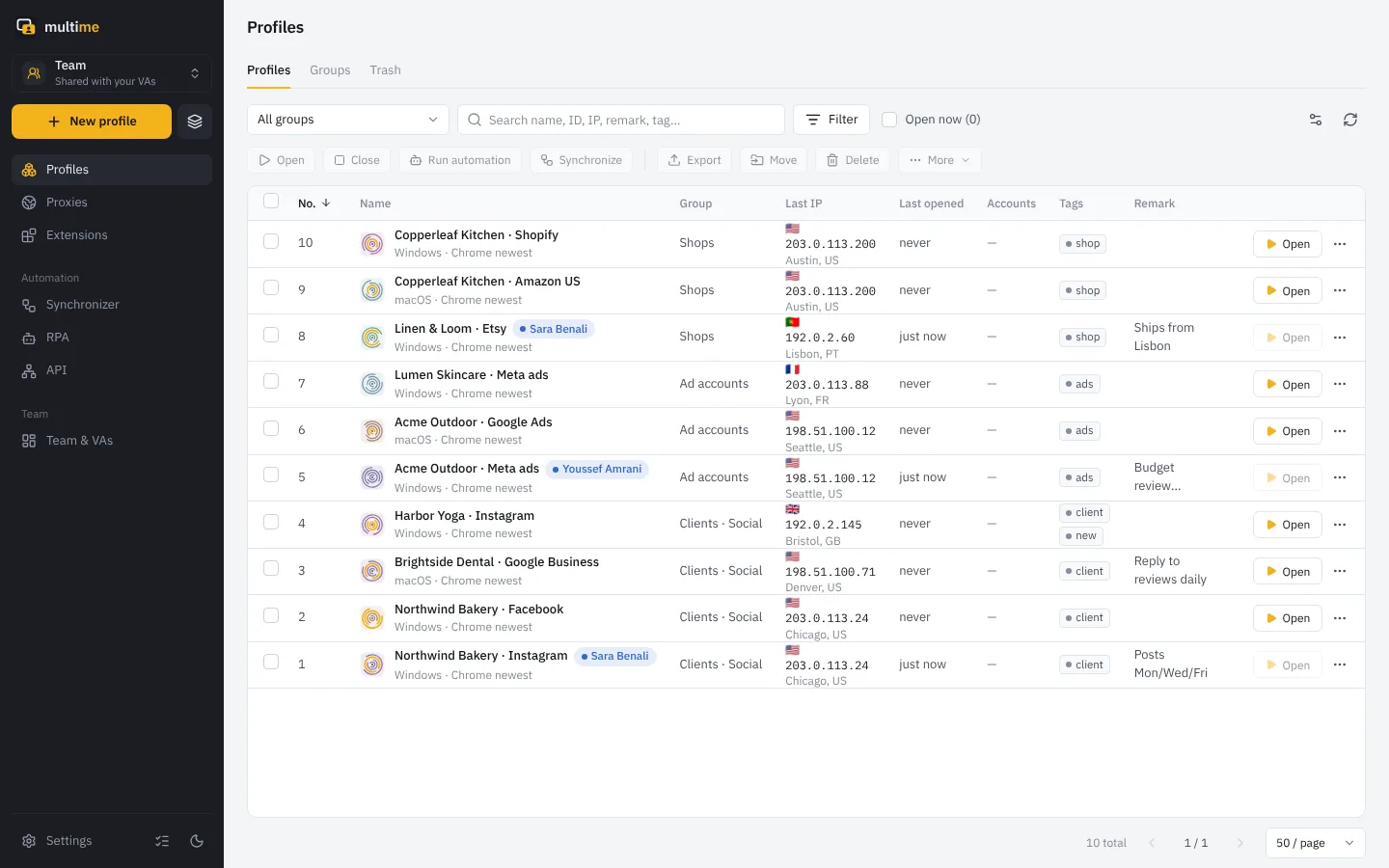This screenshot has height=868, width=1389.
Task: Check the select-all checkbox in the table header
Action: [271, 202]
